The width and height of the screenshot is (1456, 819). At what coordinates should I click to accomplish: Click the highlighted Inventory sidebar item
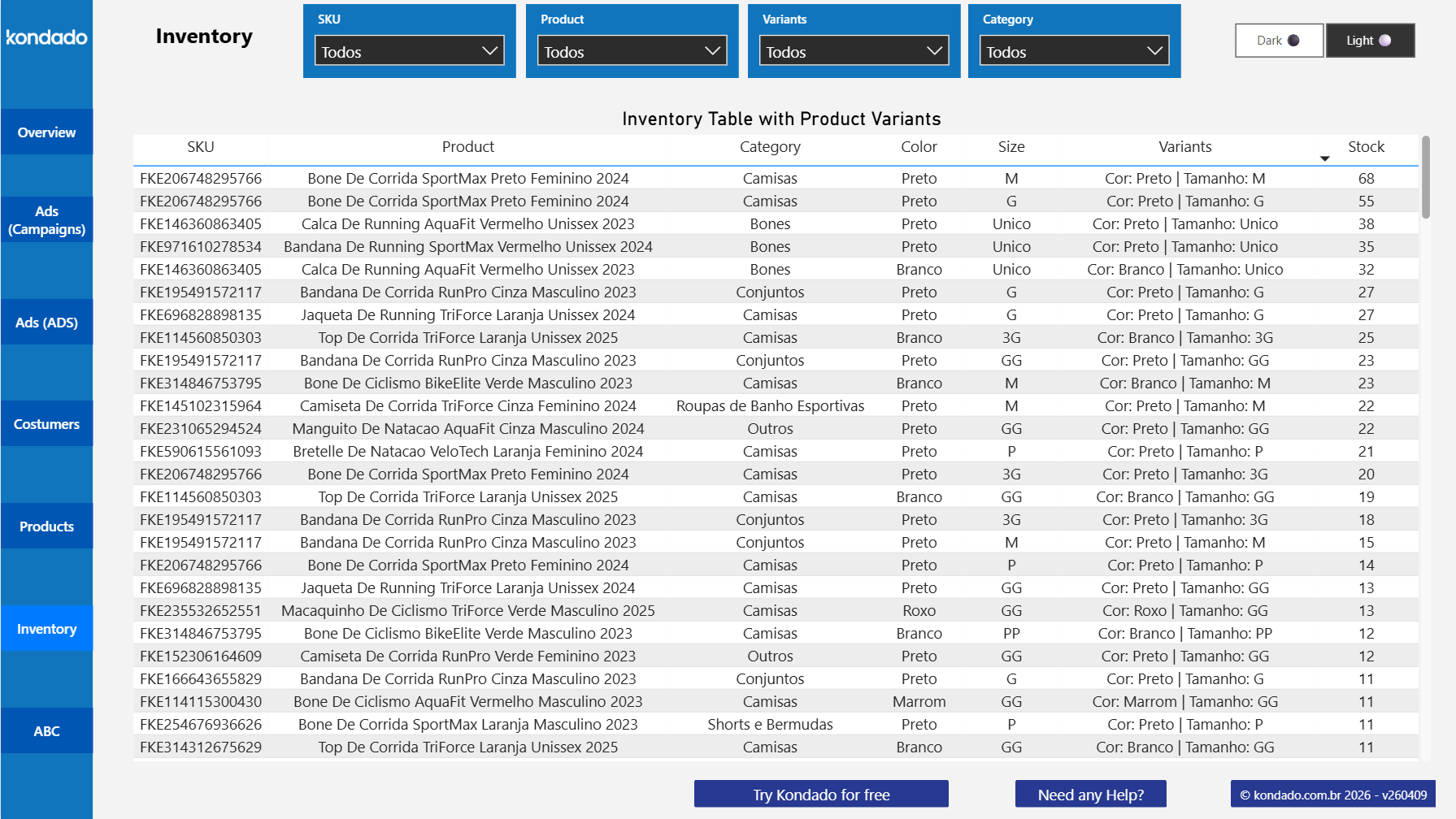click(46, 628)
